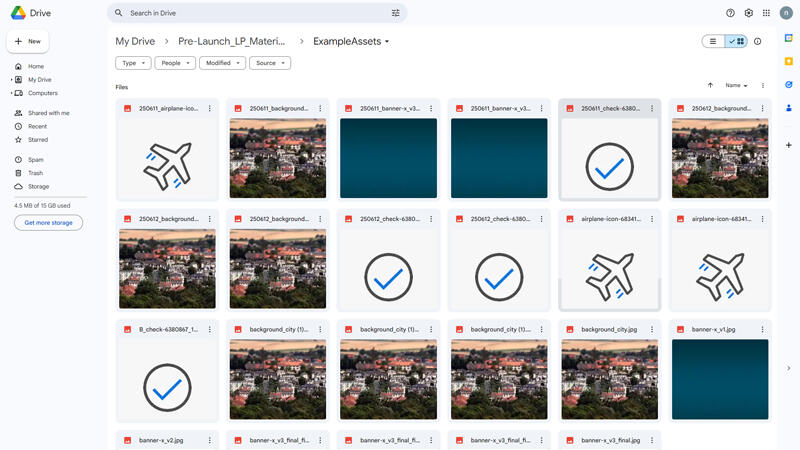
Task: Click the storage usage progress bar
Action: pos(51,197)
